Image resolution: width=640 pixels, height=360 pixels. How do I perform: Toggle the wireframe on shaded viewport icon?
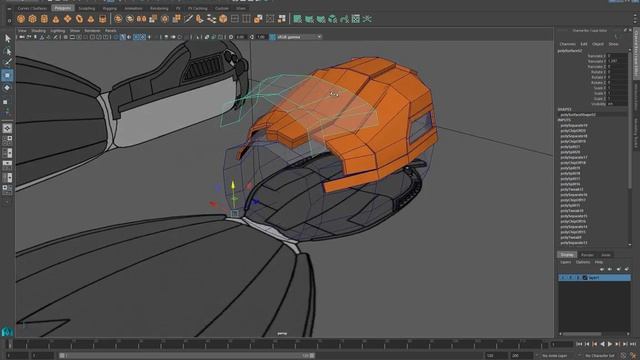(122, 37)
